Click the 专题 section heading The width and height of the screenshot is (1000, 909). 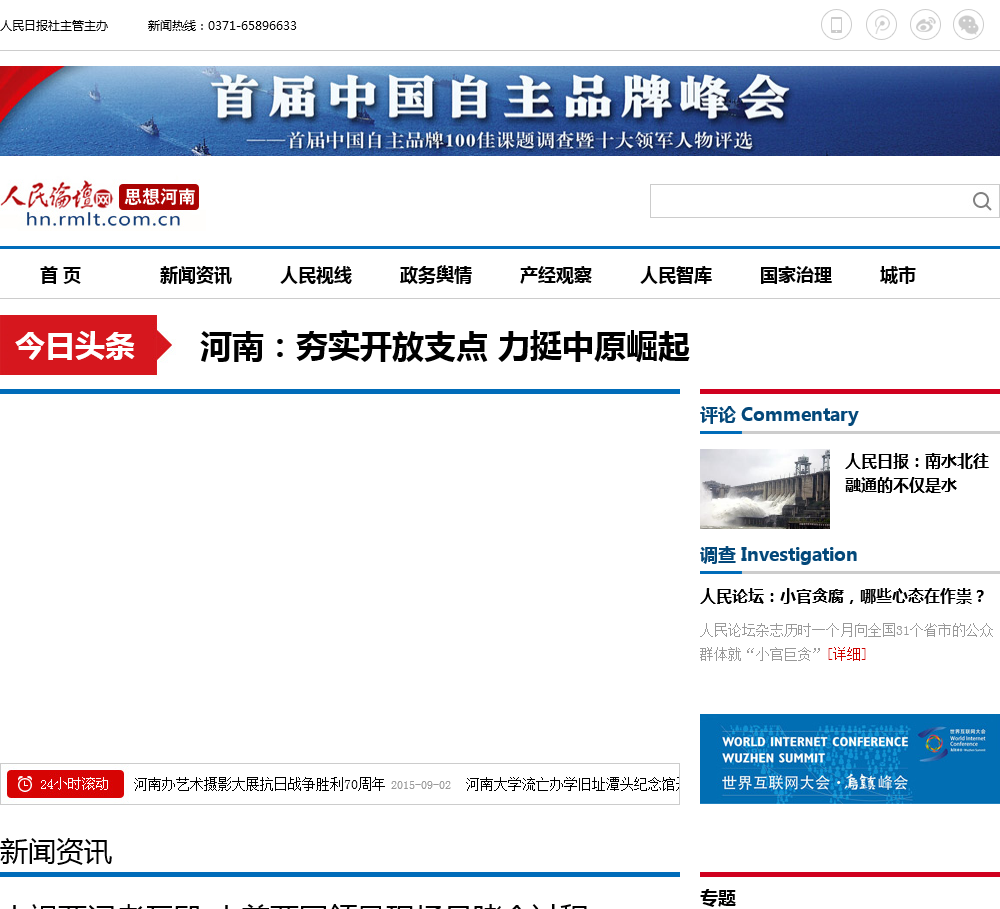click(x=717, y=898)
